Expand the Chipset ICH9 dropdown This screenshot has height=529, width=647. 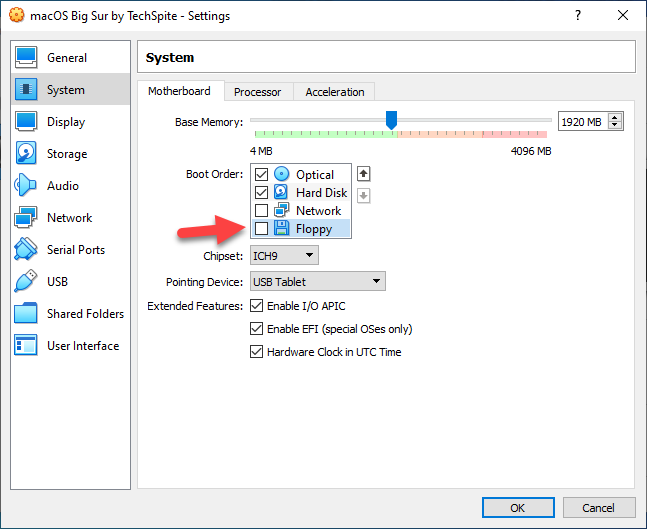(283, 256)
